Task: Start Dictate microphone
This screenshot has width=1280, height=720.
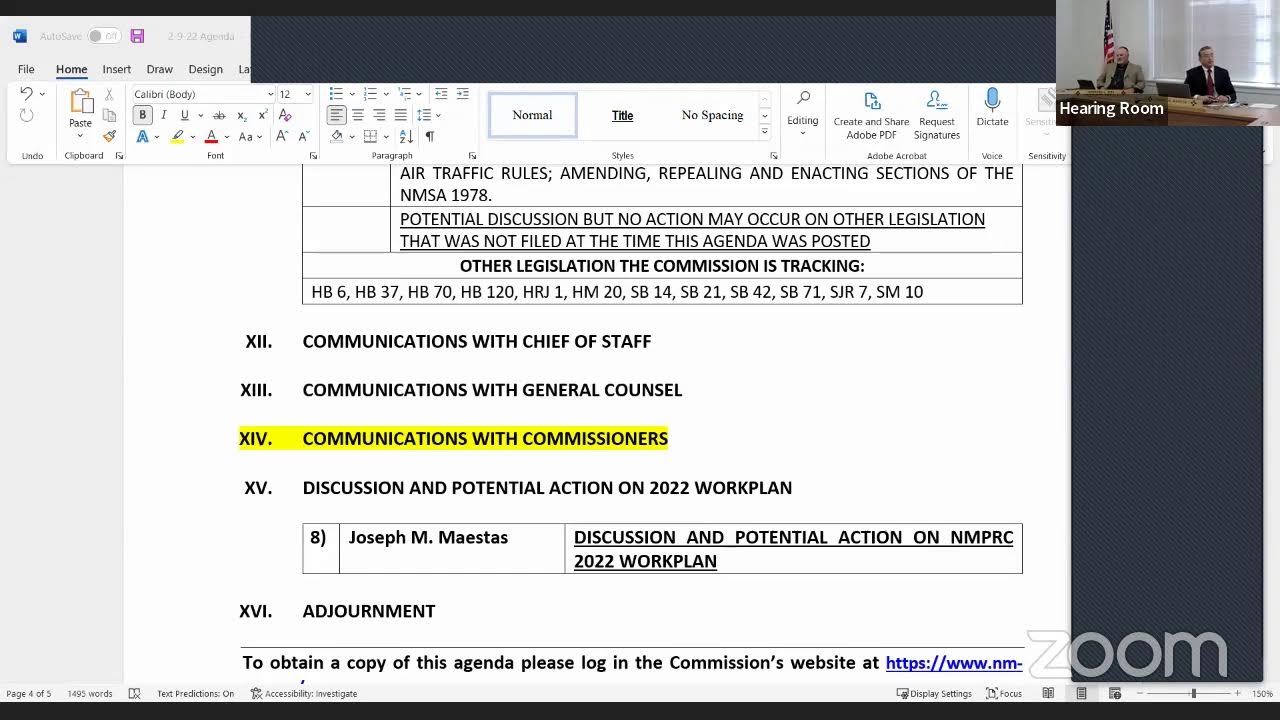Action: 992,108
